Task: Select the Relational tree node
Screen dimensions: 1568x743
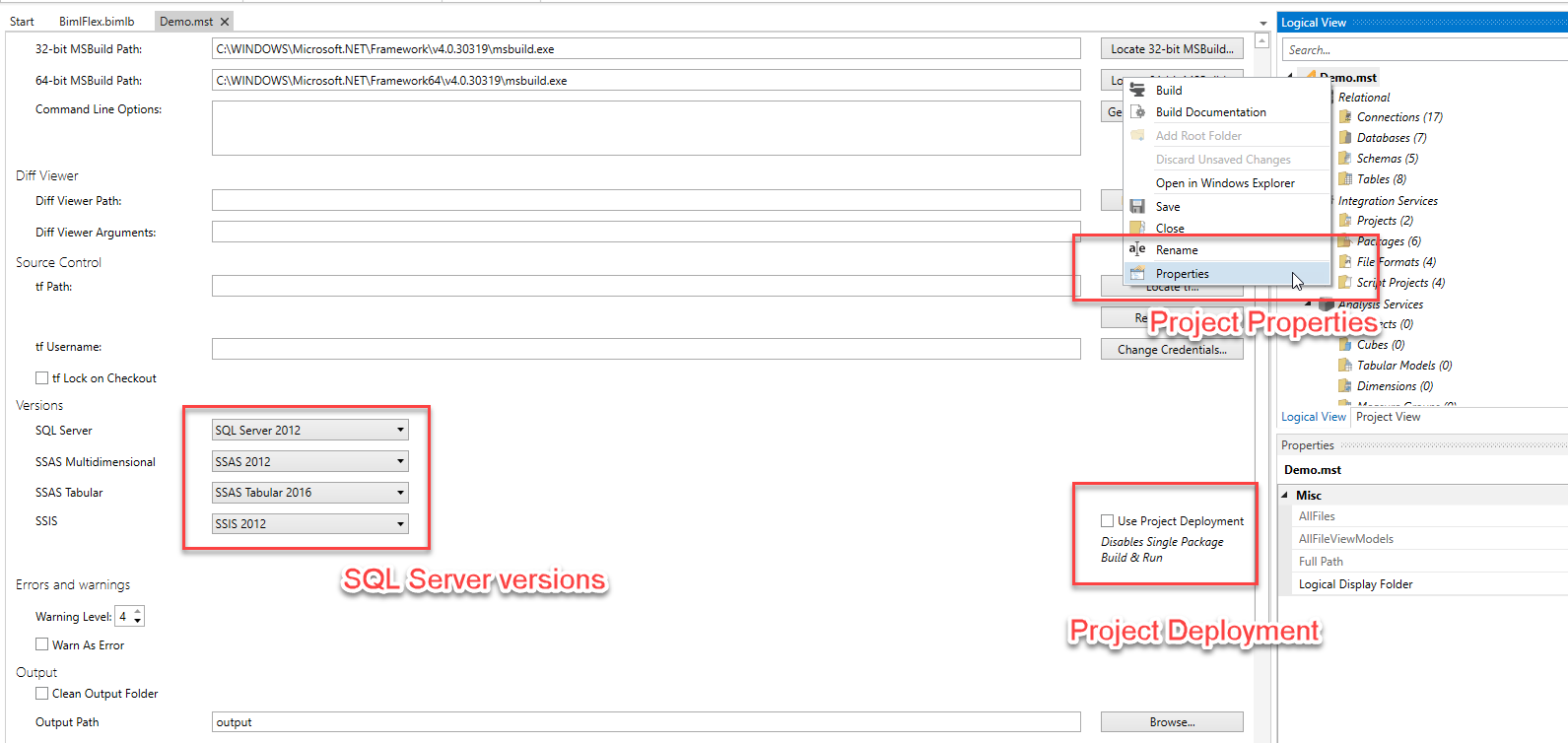Action: [x=1364, y=97]
